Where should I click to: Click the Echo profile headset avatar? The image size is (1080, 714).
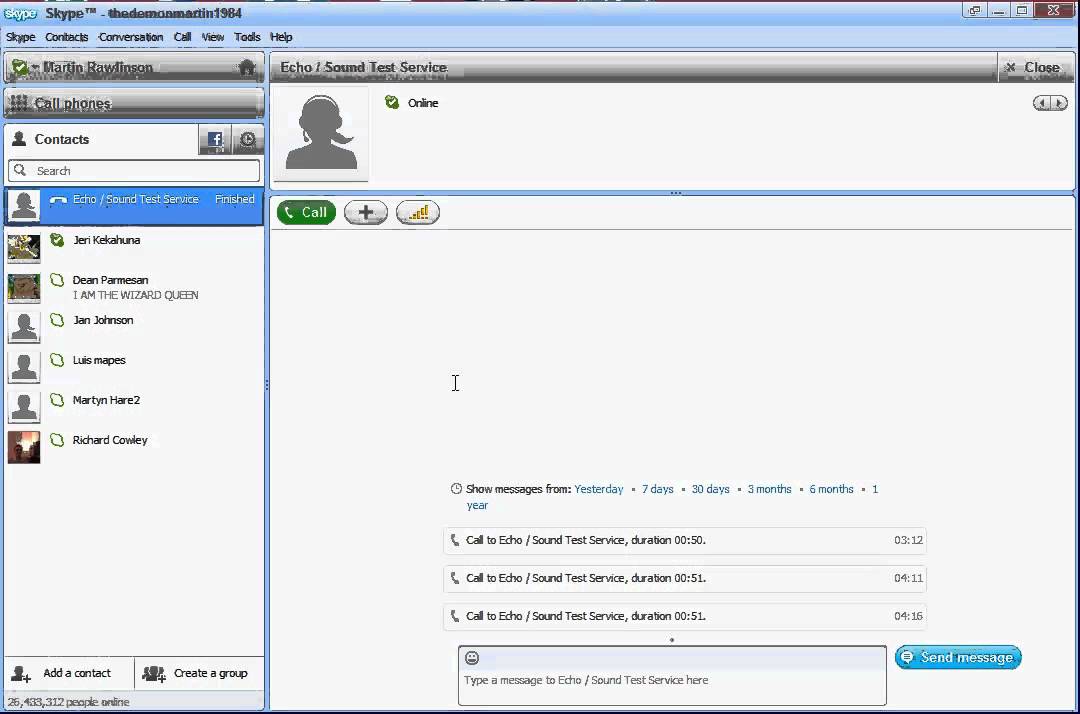pos(321,134)
